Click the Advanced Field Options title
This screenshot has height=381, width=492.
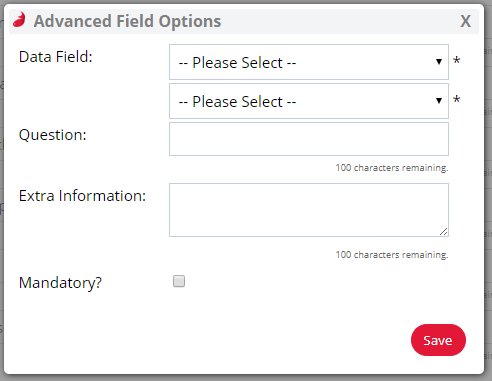click(127, 21)
